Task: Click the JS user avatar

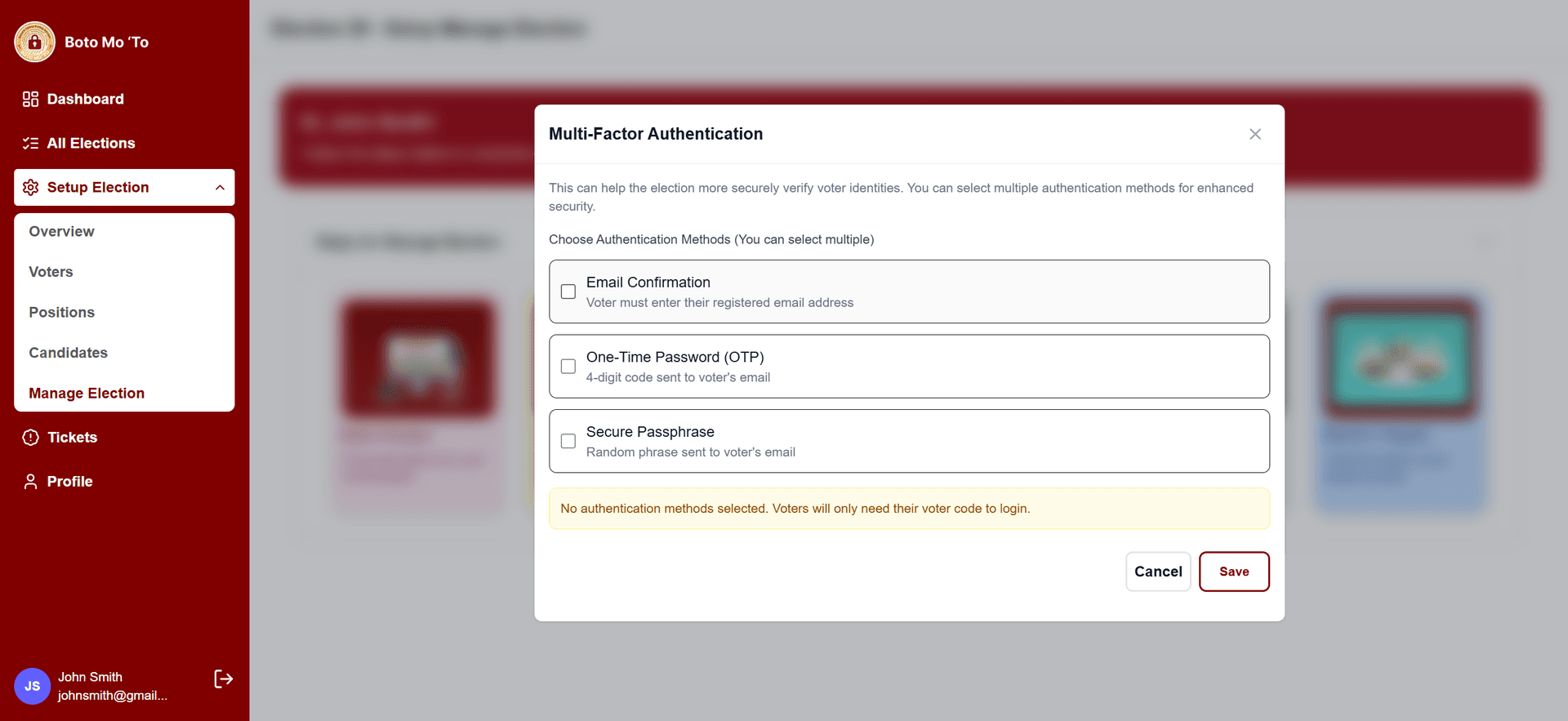Action: (32, 686)
